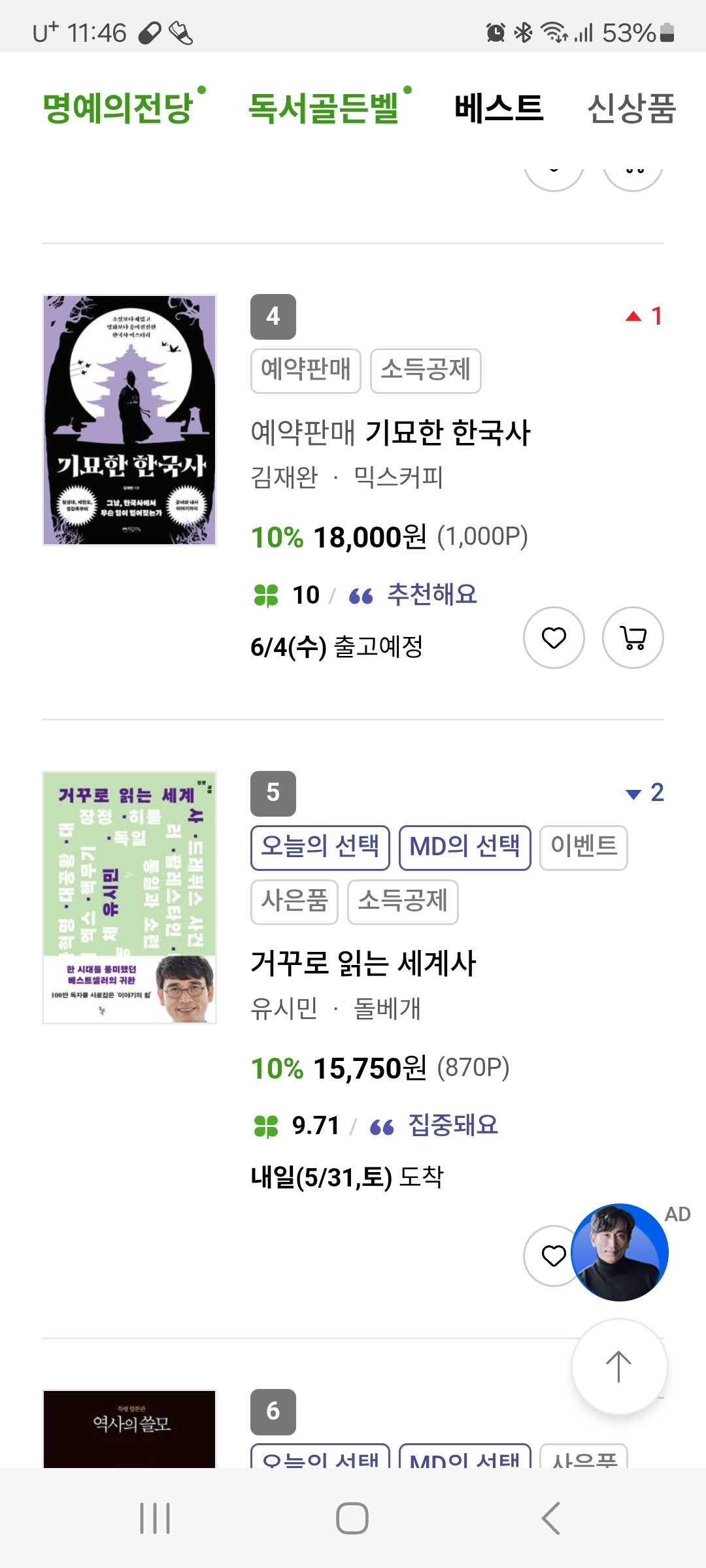This screenshot has width=706, height=1568.
Task: Open the floating AD profile picture
Action: pyautogui.click(x=620, y=1252)
